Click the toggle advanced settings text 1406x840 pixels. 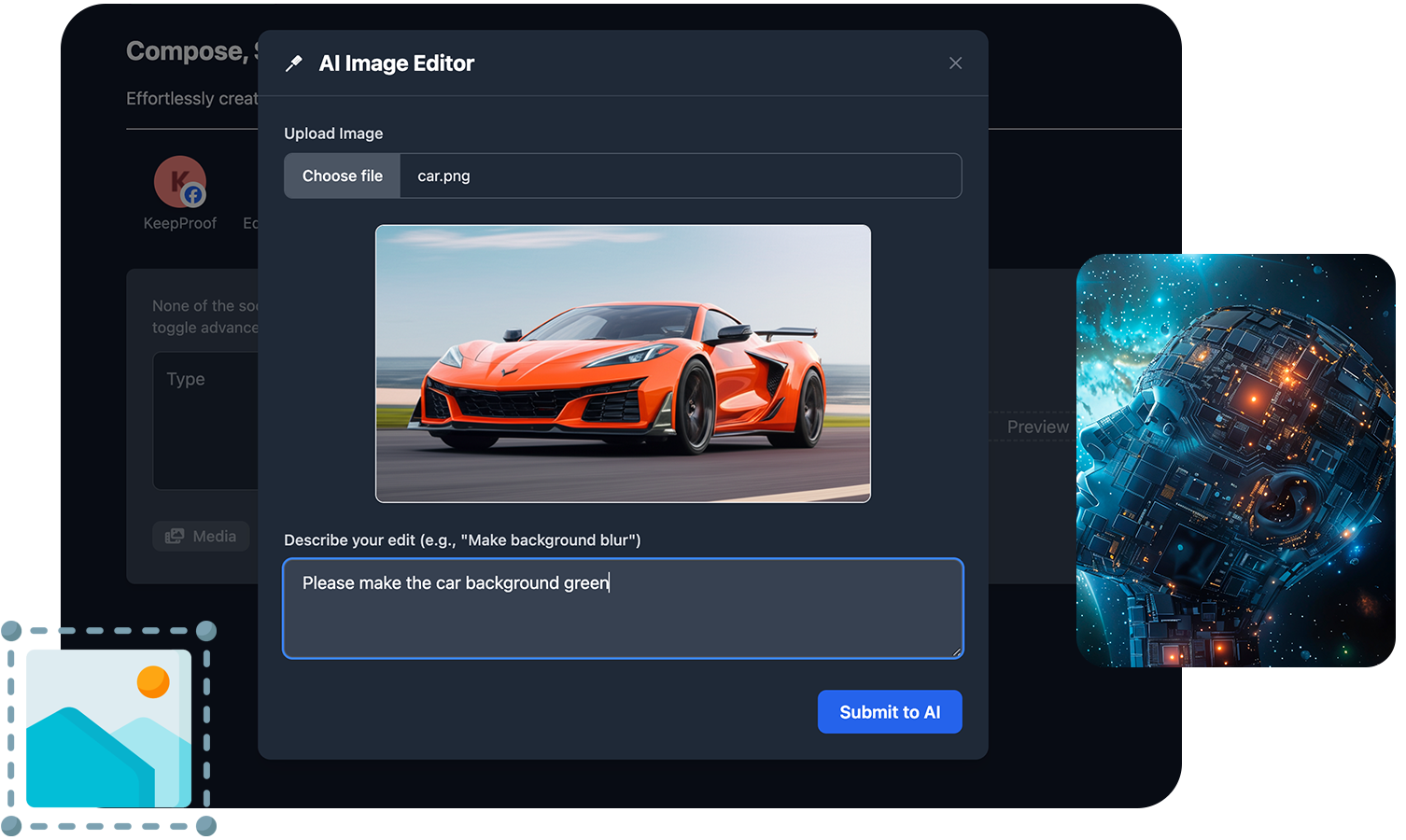(x=204, y=328)
